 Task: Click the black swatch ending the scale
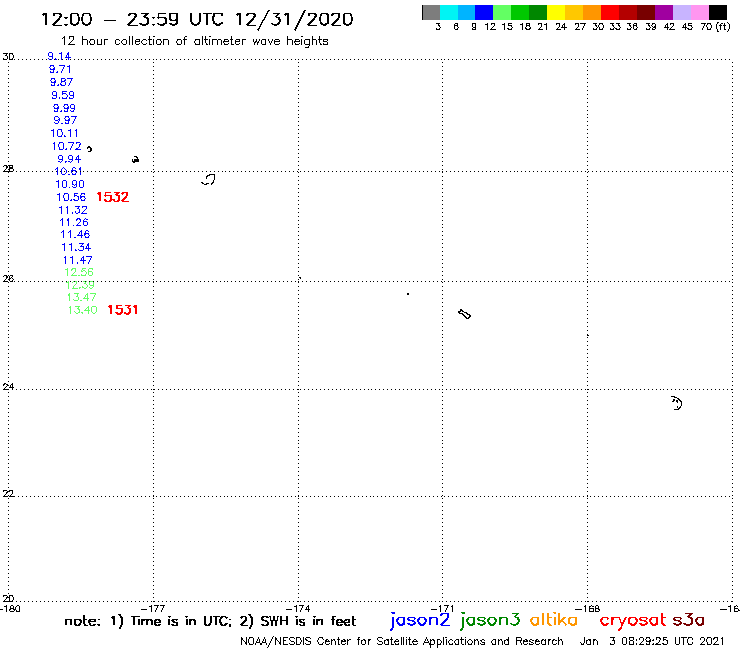coord(718,12)
